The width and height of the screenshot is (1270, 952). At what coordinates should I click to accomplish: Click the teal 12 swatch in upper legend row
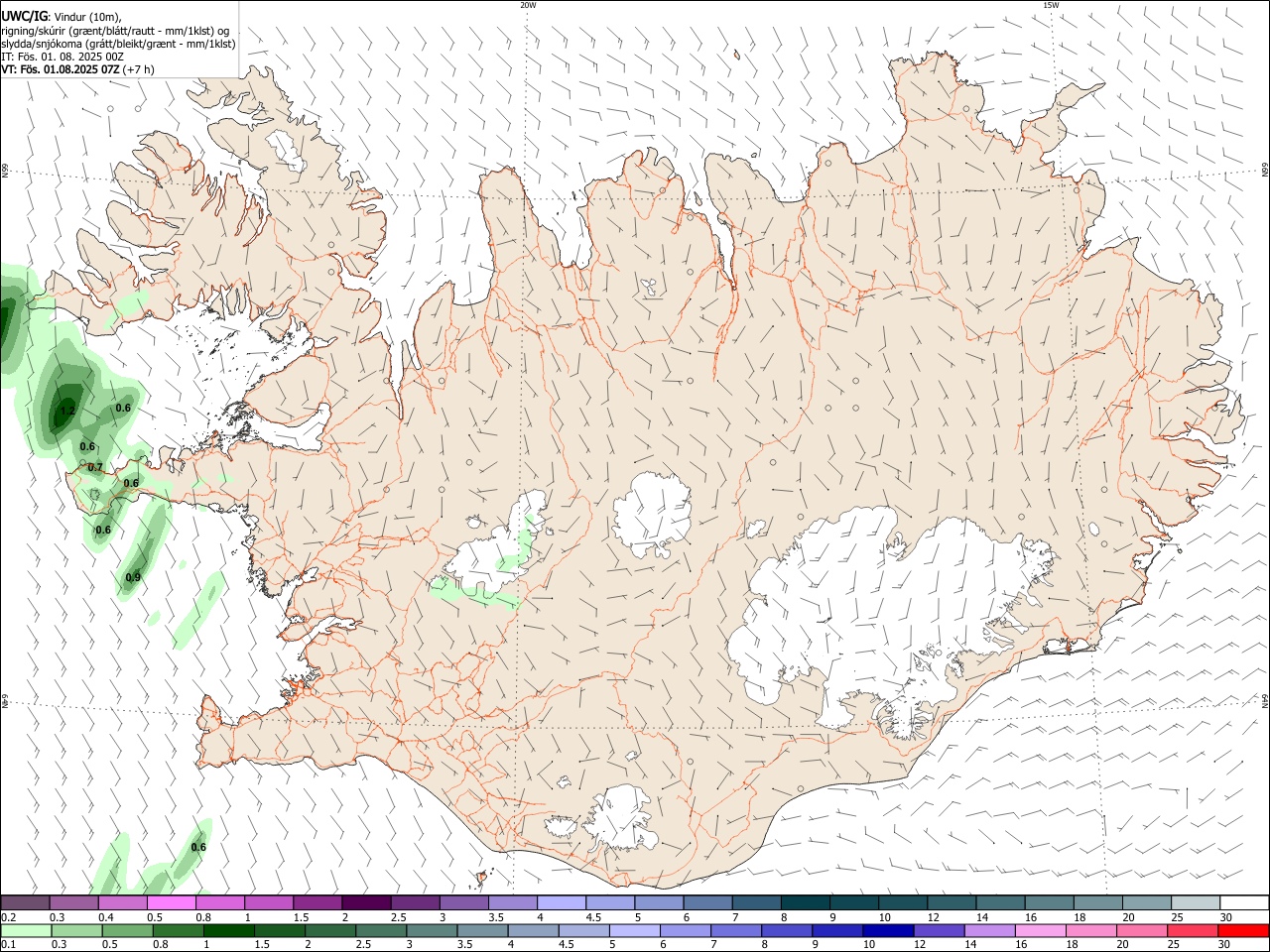tap(952, 902)
